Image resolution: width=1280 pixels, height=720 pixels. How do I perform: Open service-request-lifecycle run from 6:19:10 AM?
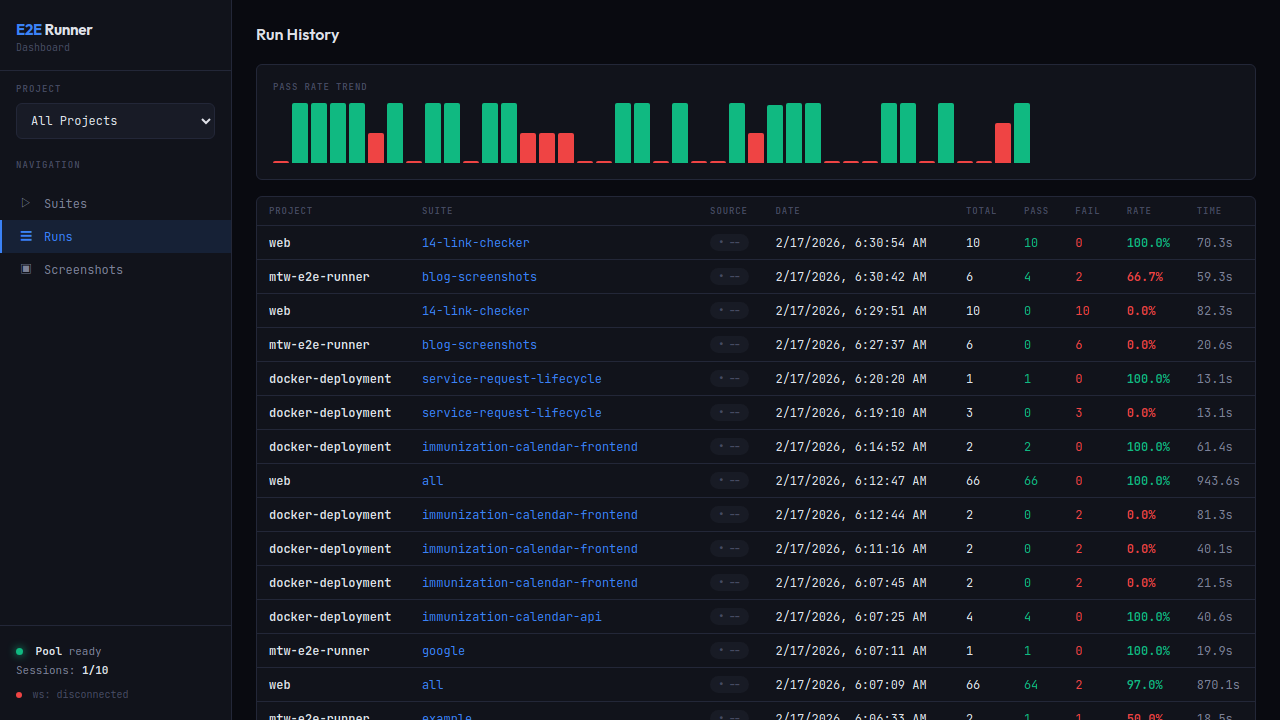[x=512, y=413]
